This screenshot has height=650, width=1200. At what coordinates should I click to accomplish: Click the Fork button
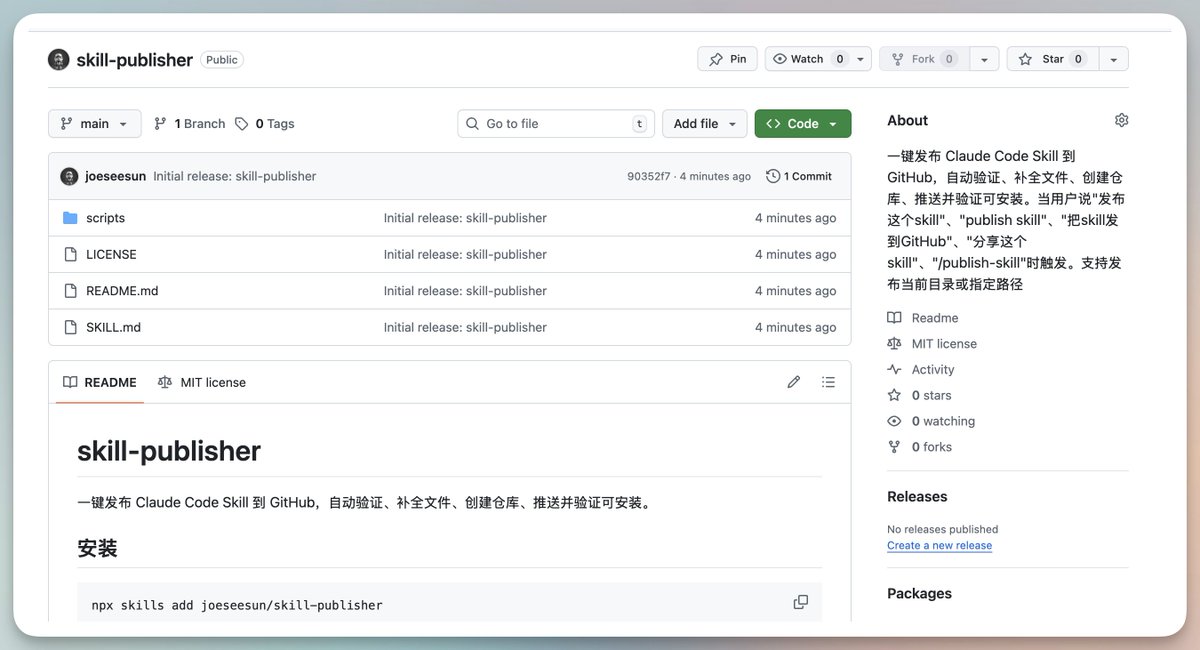tap(923, 59)
